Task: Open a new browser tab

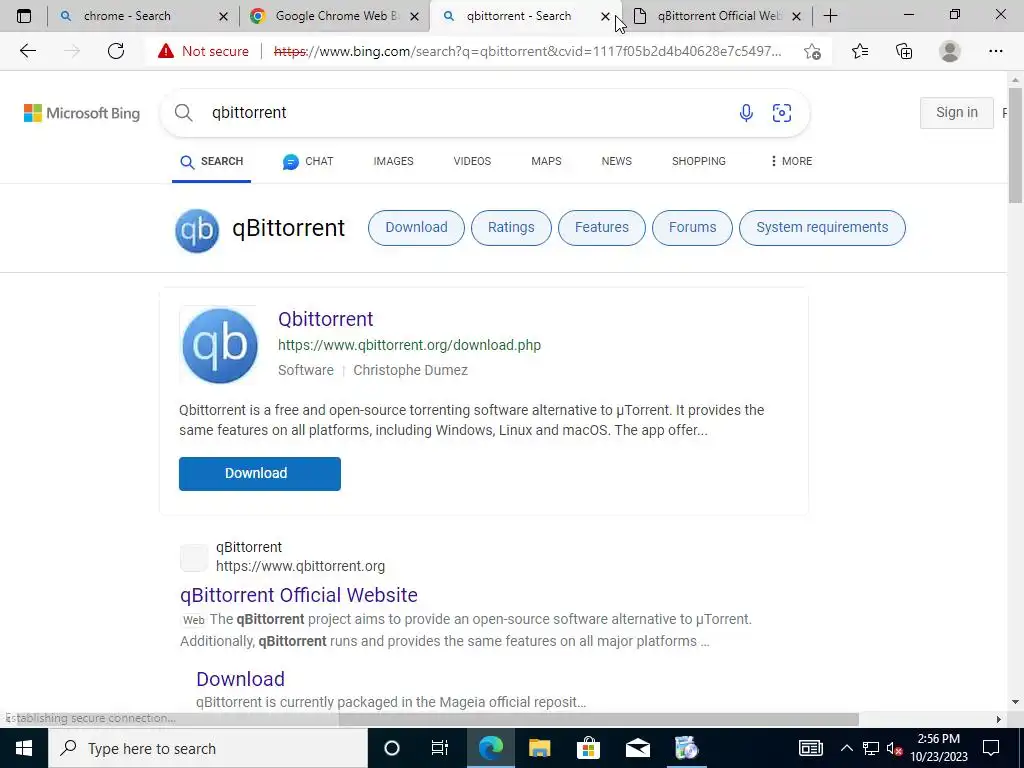Action: click(x=830, y=16)
